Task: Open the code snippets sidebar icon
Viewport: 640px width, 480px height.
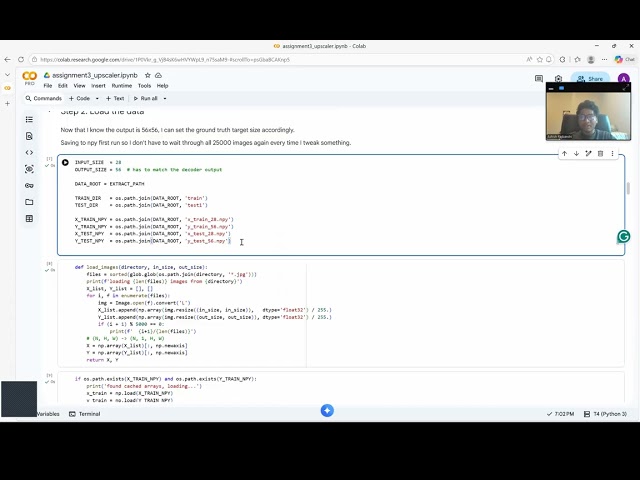Action: tap(29, 153)
